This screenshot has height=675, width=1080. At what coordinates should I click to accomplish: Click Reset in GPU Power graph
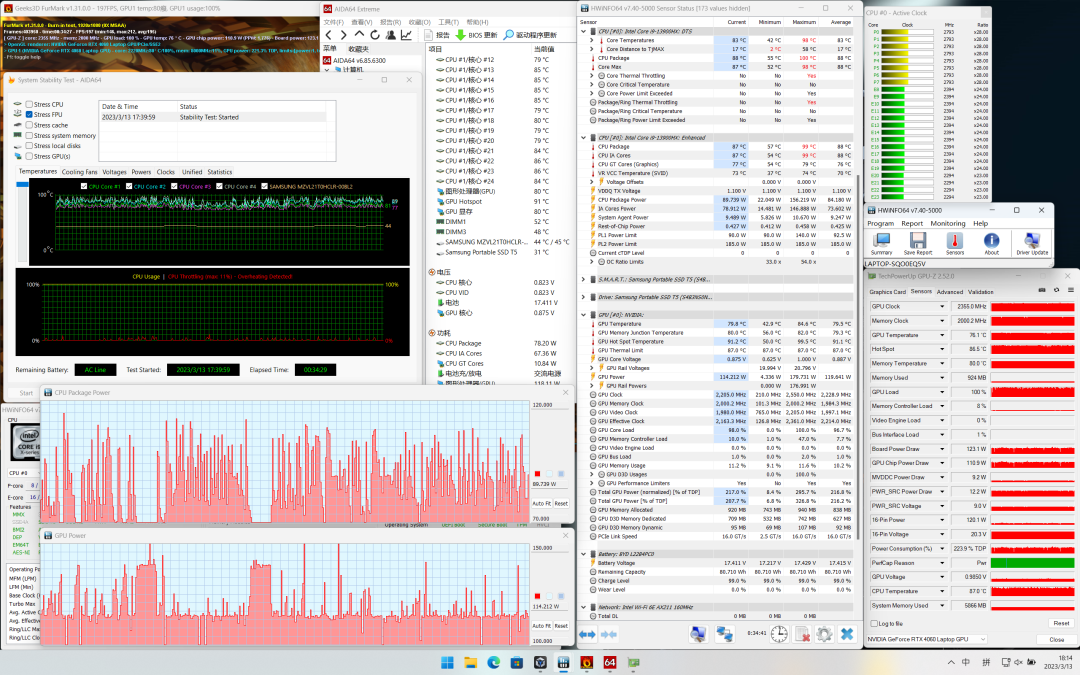pos(561,626)
